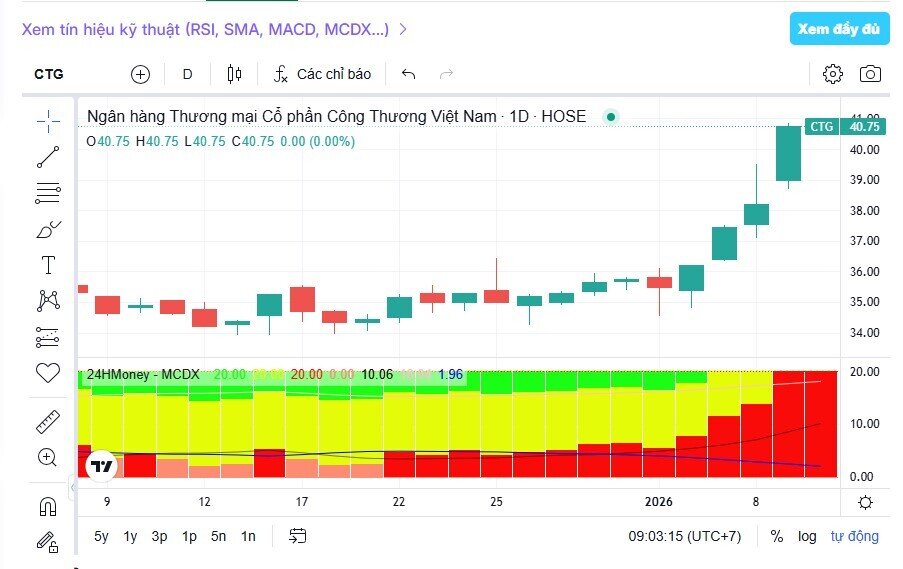Open the D timeframe interval dropdown
The image size is (903, 569).
[187, 74]
